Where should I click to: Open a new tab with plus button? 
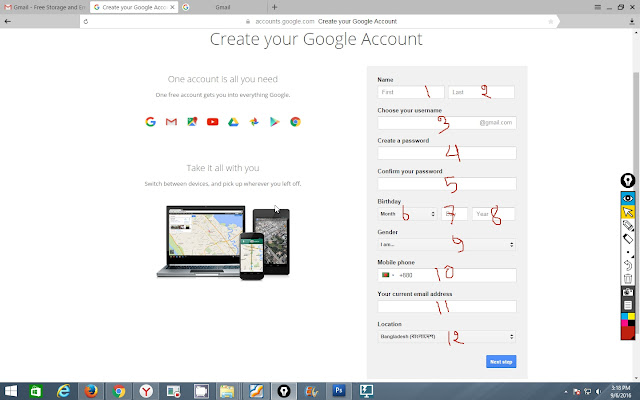coord(274,7)
